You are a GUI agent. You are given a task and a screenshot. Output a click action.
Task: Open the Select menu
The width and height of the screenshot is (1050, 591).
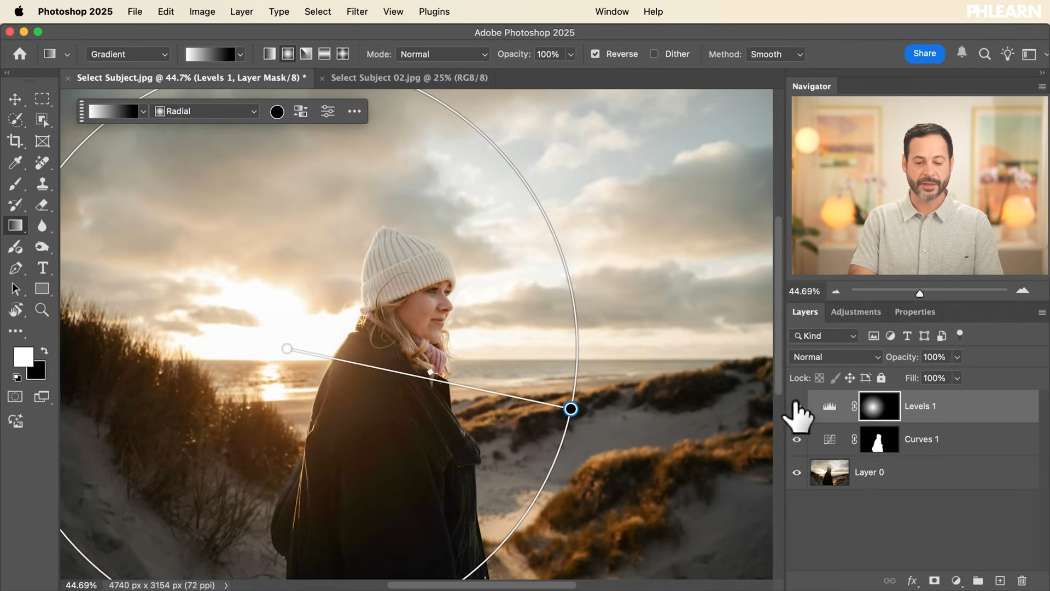tap(317, 11)
